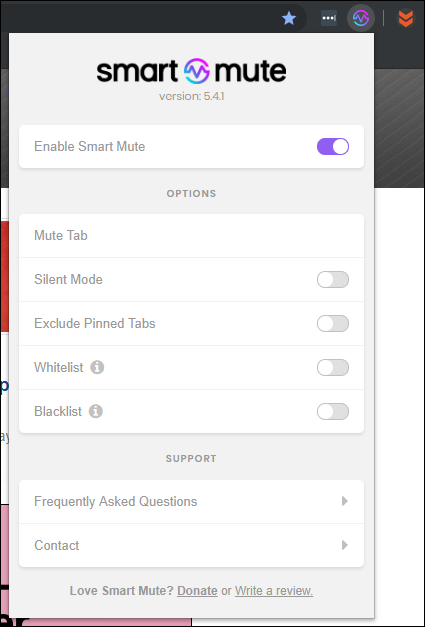Turn on Silent Mode toggle
The height and width of the screenshot is (627, 425).
coord(333,280)
